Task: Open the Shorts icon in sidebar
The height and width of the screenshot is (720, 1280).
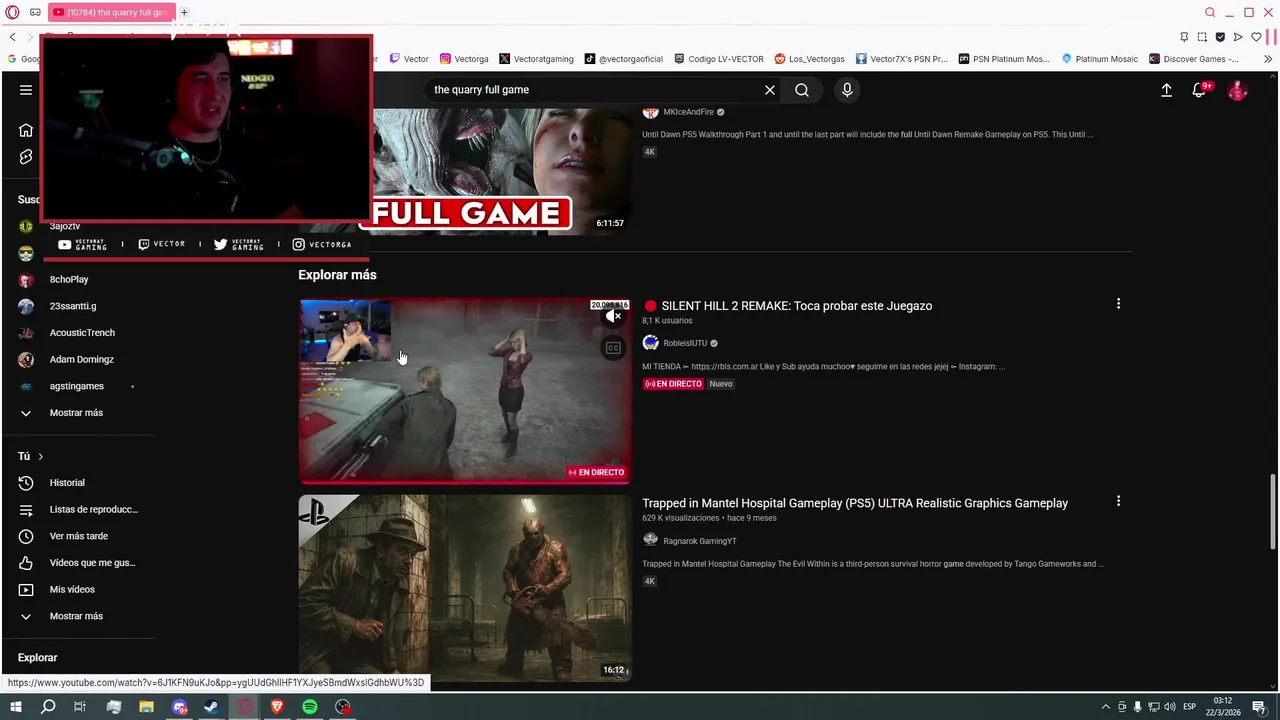Action: tap(26, 157)
